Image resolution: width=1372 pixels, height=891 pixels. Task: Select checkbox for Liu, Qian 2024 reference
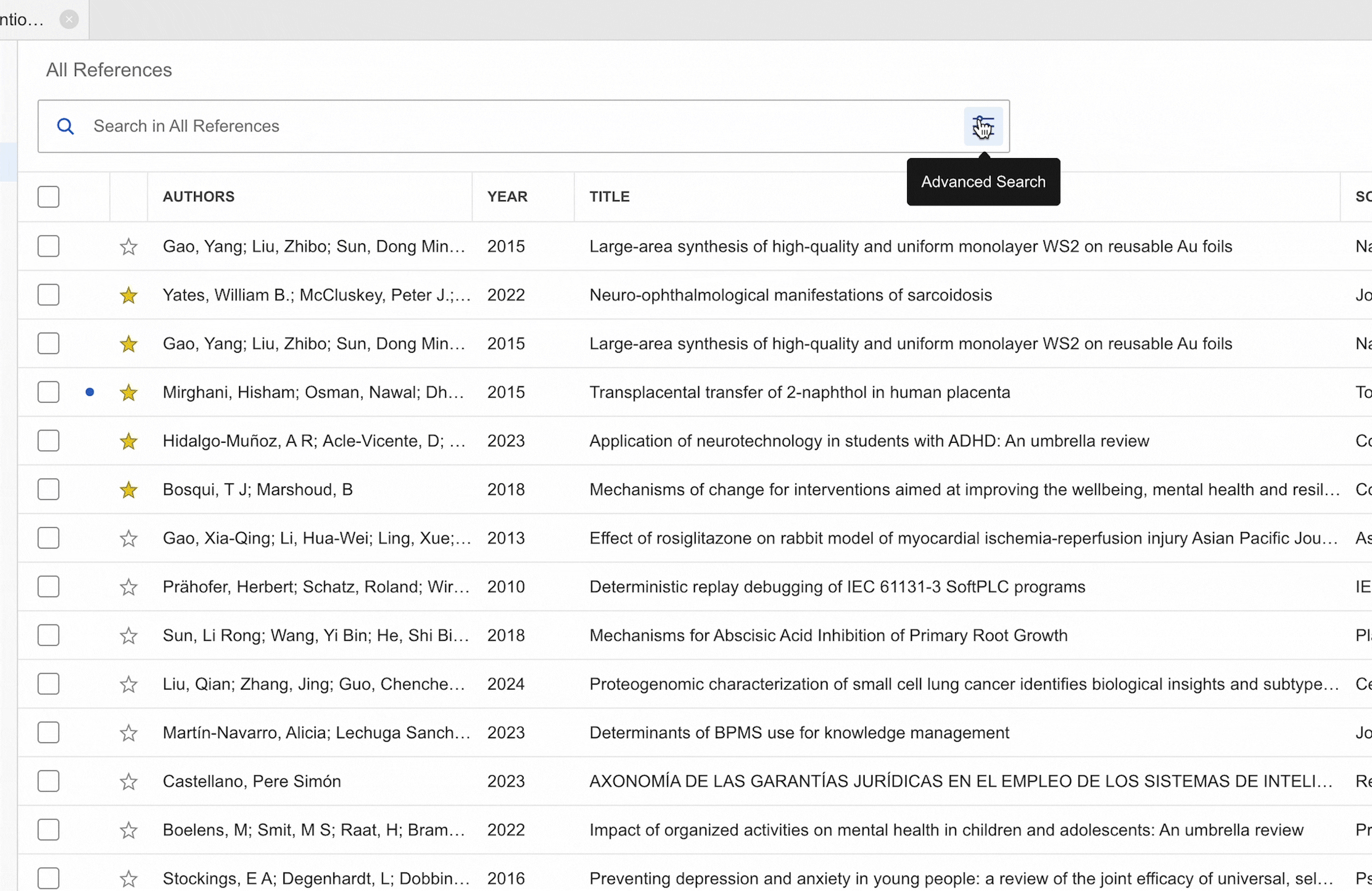coord(48,684)
